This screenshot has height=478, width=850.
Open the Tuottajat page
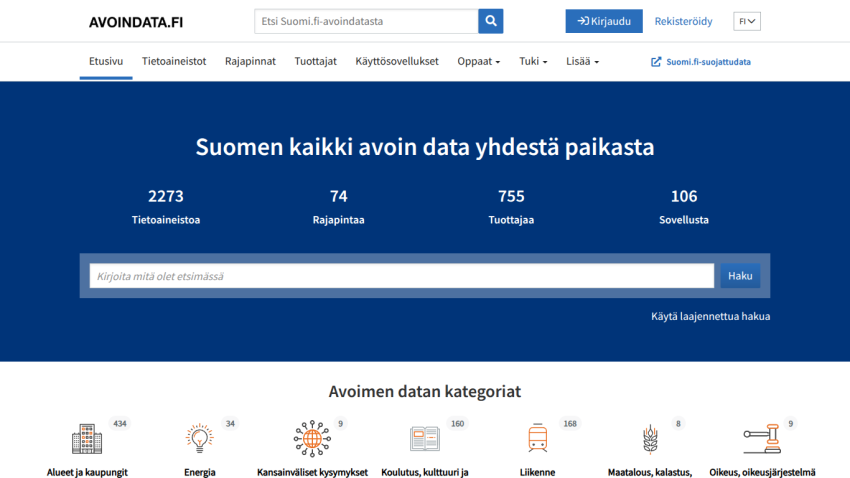(315, 61)
